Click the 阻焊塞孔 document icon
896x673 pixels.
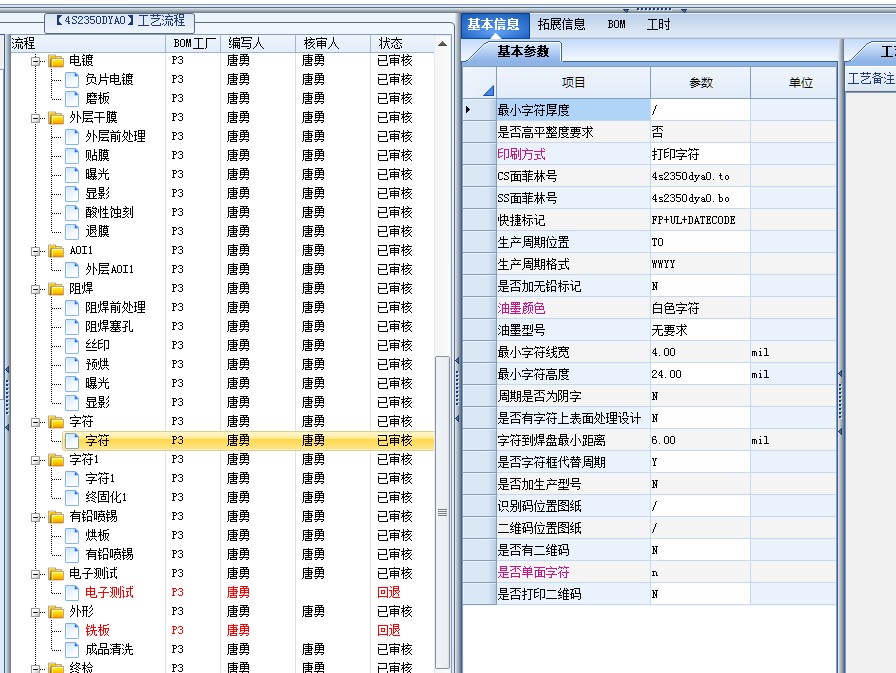click(72, 327)
